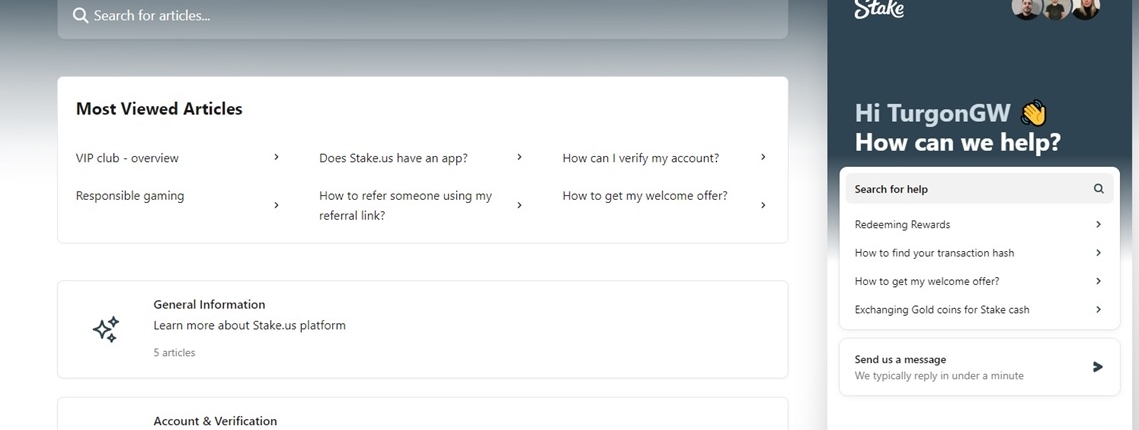The image size is (1139, 430).
Task: Focus the Search for help field
Action: [x=979, y=189]
